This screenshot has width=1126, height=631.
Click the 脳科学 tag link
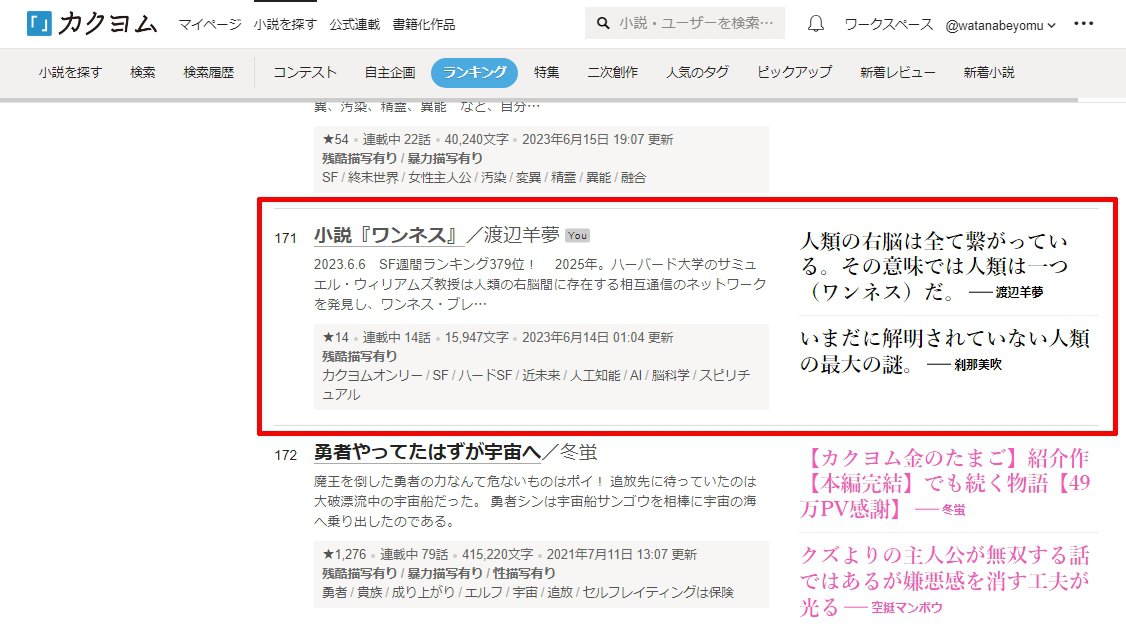click(670, 375)
